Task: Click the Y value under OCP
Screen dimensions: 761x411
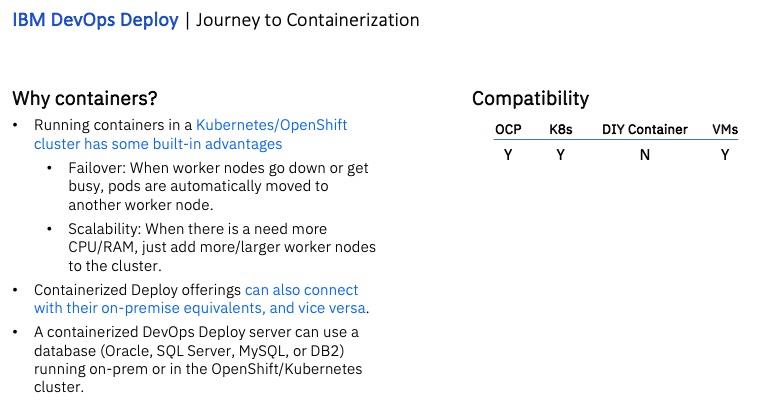Action: tap(508, 155)
